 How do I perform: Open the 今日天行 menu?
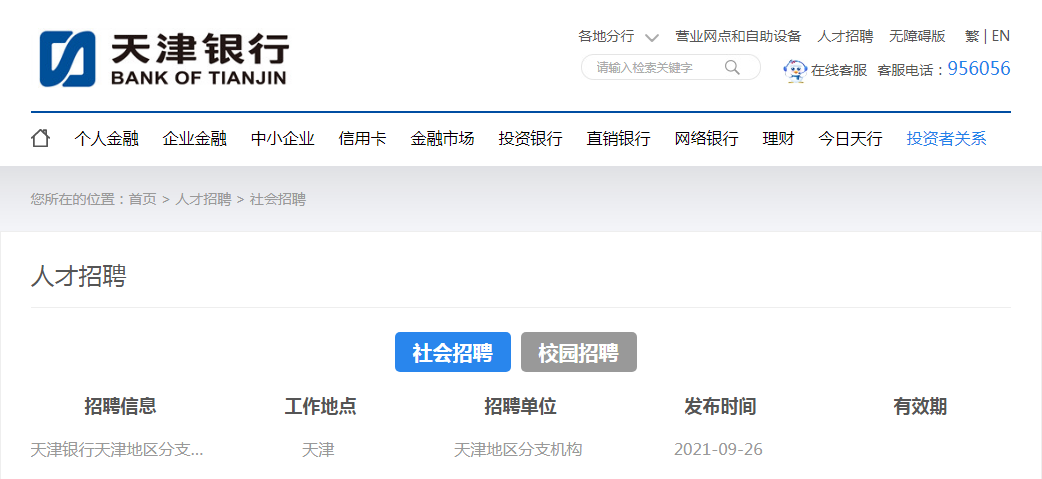pos(850,139)
